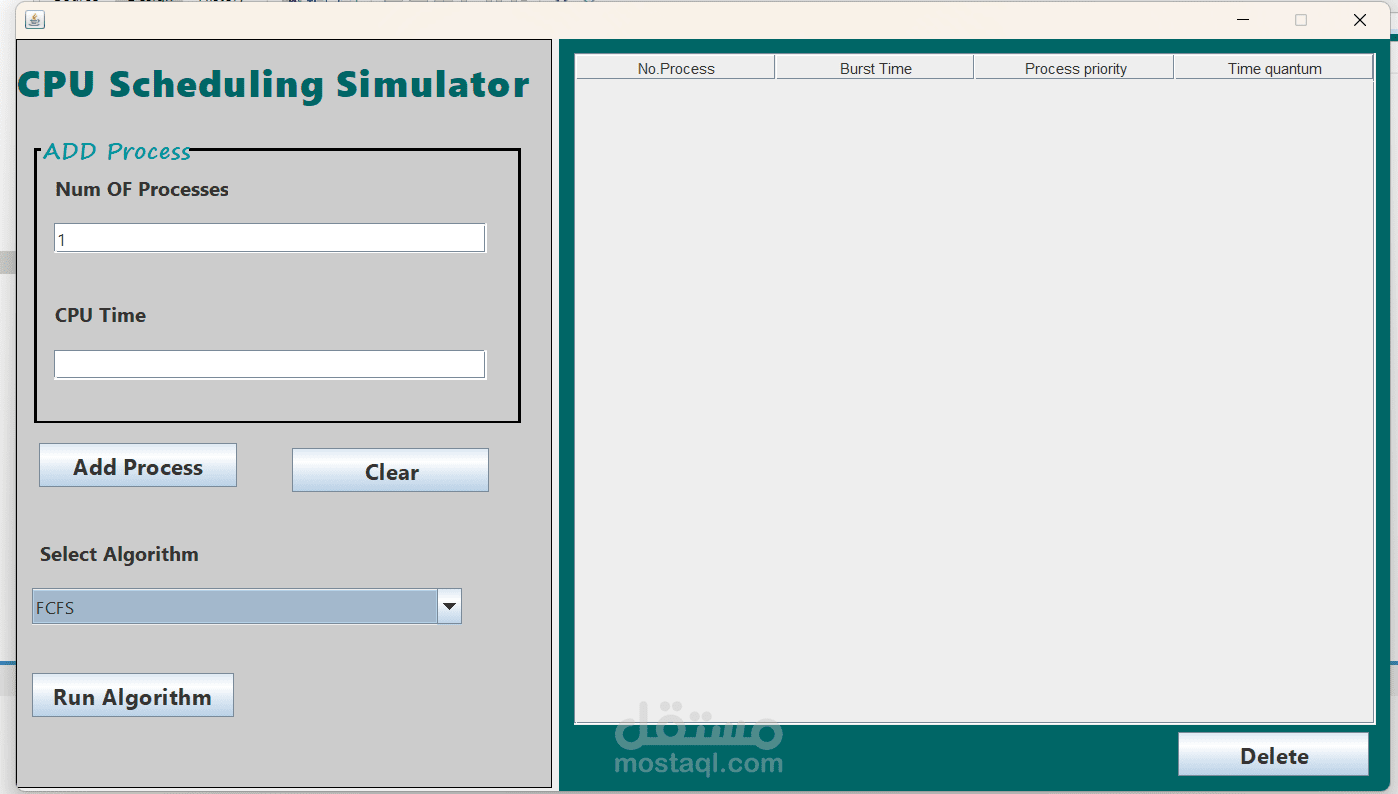Click the Select Algorithm label
The image size is (1398, 794).
coord(118,554)
